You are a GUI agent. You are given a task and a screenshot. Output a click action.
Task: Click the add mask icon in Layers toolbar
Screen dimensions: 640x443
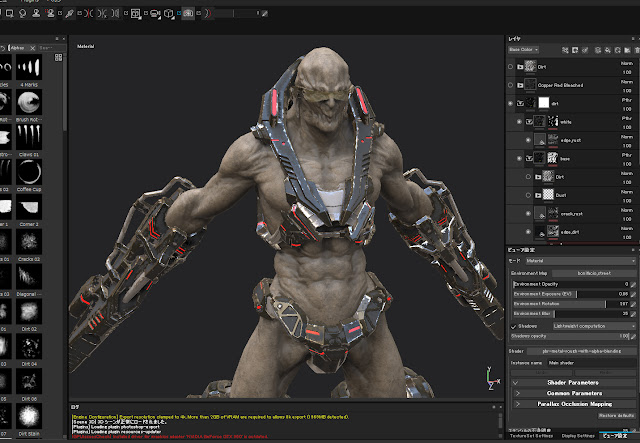click(x=575, y=50)
